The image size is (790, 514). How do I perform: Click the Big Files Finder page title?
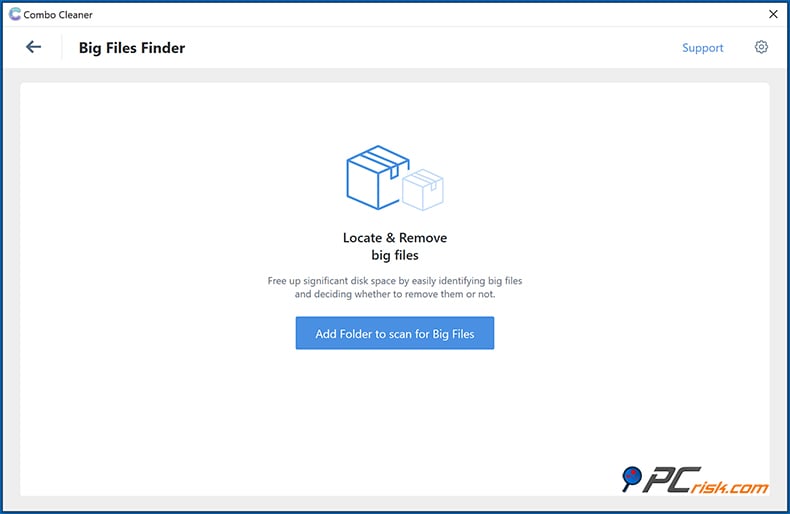tap(132, 48)
